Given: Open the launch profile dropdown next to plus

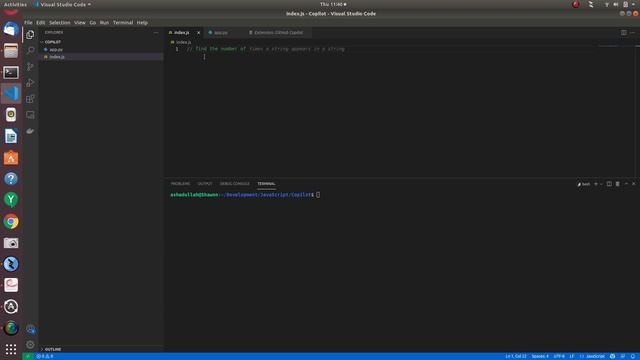Looking at the screenshot, I should 601,184.
